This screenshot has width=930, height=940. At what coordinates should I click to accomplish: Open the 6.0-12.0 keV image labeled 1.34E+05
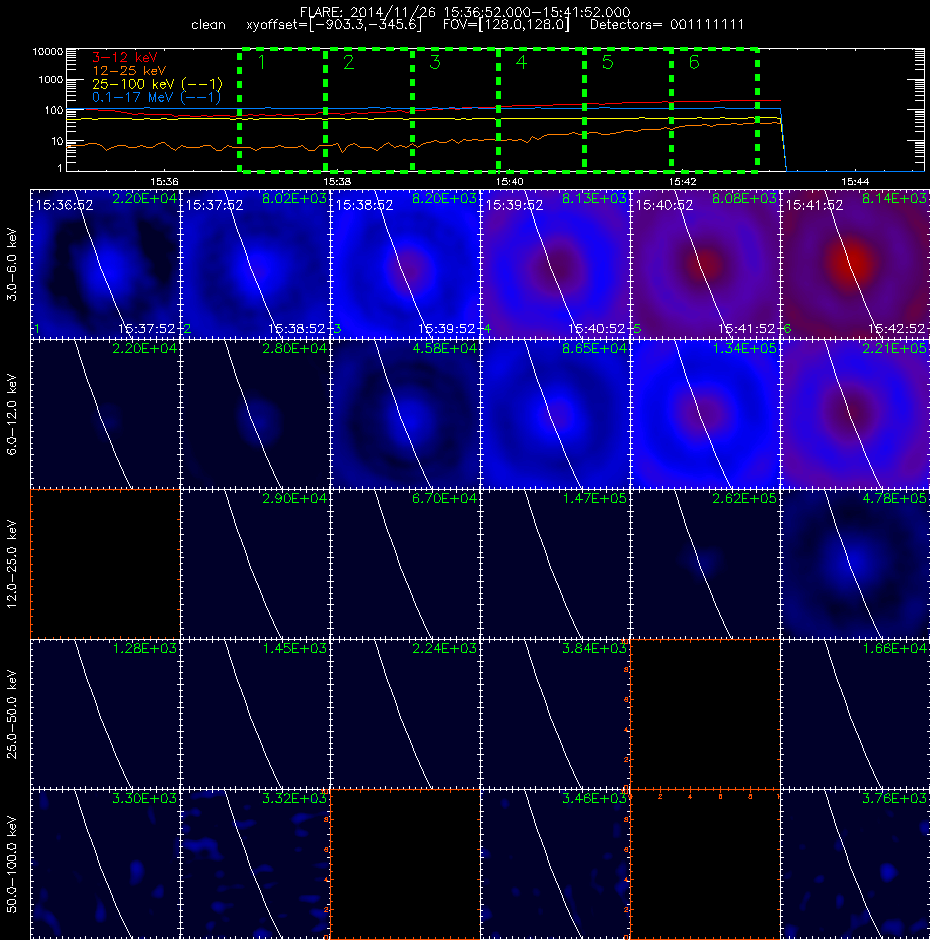click(705, 414)
